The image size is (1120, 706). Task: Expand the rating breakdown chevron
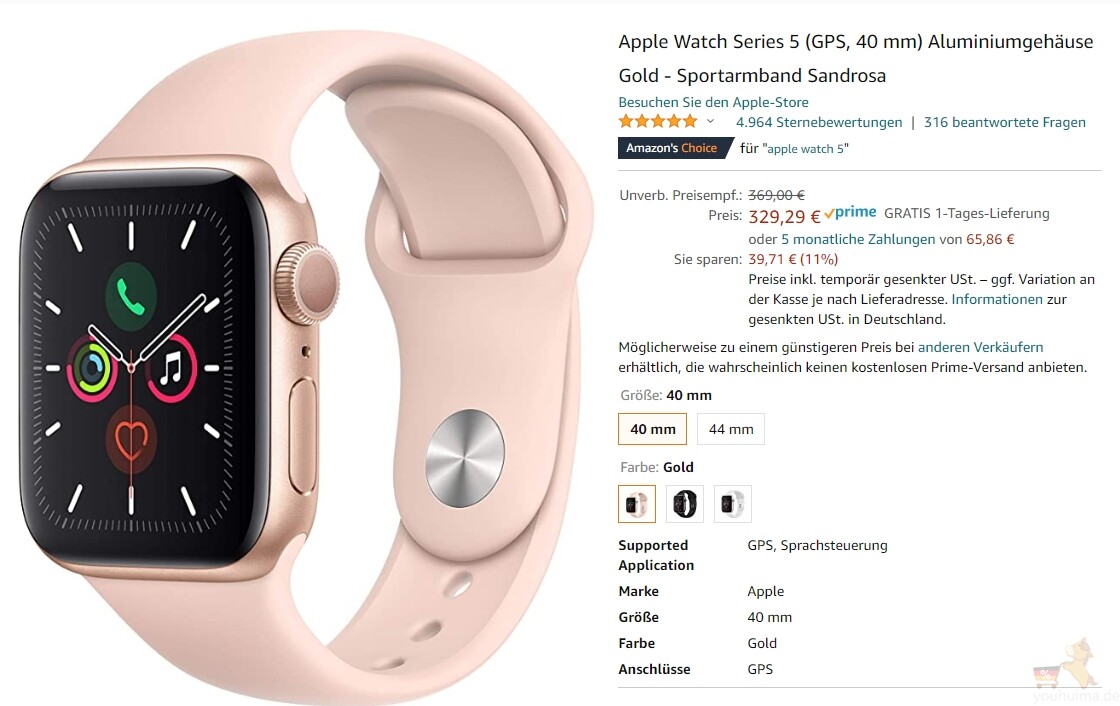coord(710,121)
